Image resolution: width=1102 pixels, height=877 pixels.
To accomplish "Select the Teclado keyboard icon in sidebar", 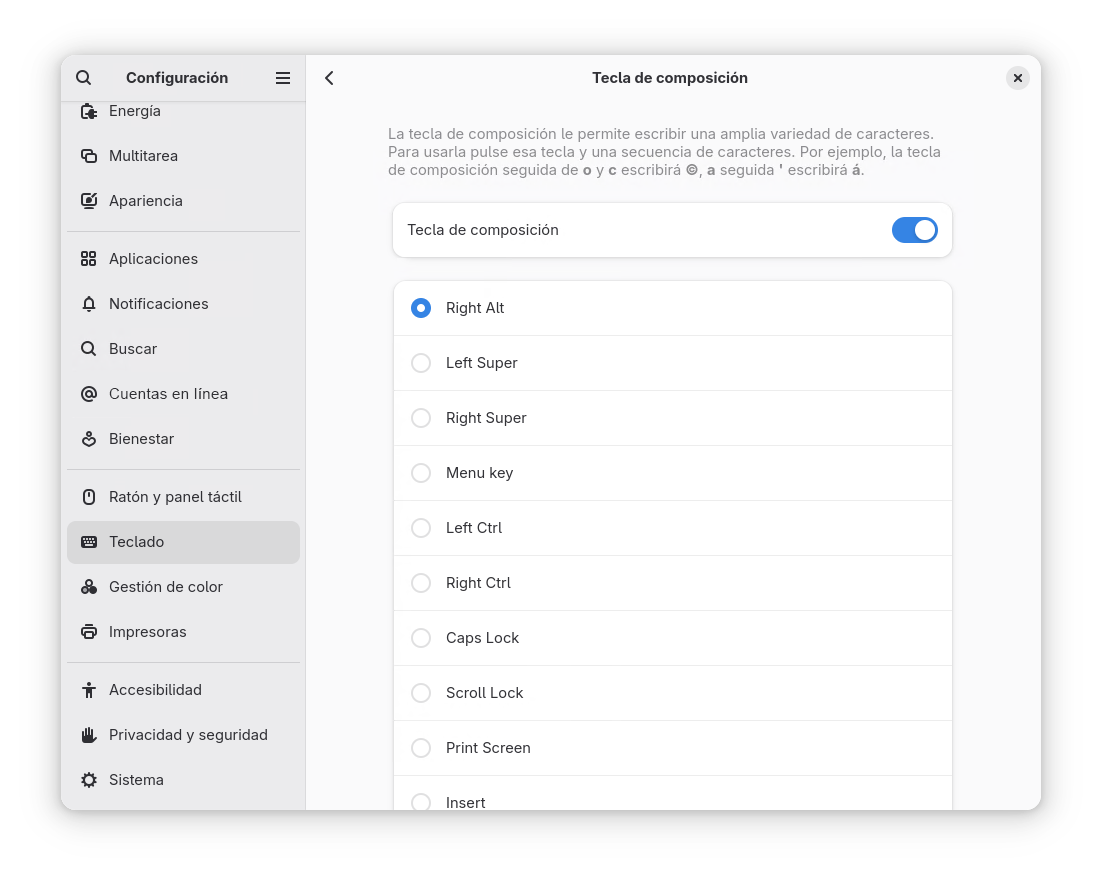I will (88, 541).
